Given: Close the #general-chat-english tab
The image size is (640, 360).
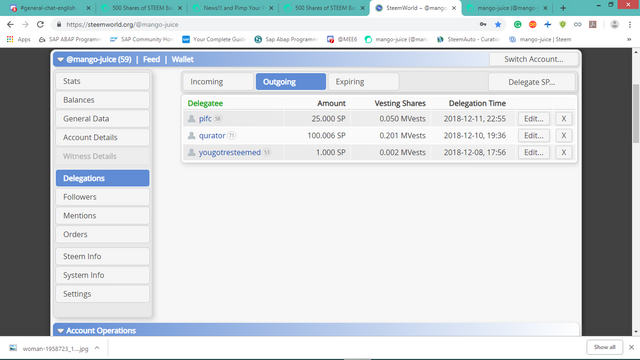Looking at the screenshot, I should pos(88,8).
